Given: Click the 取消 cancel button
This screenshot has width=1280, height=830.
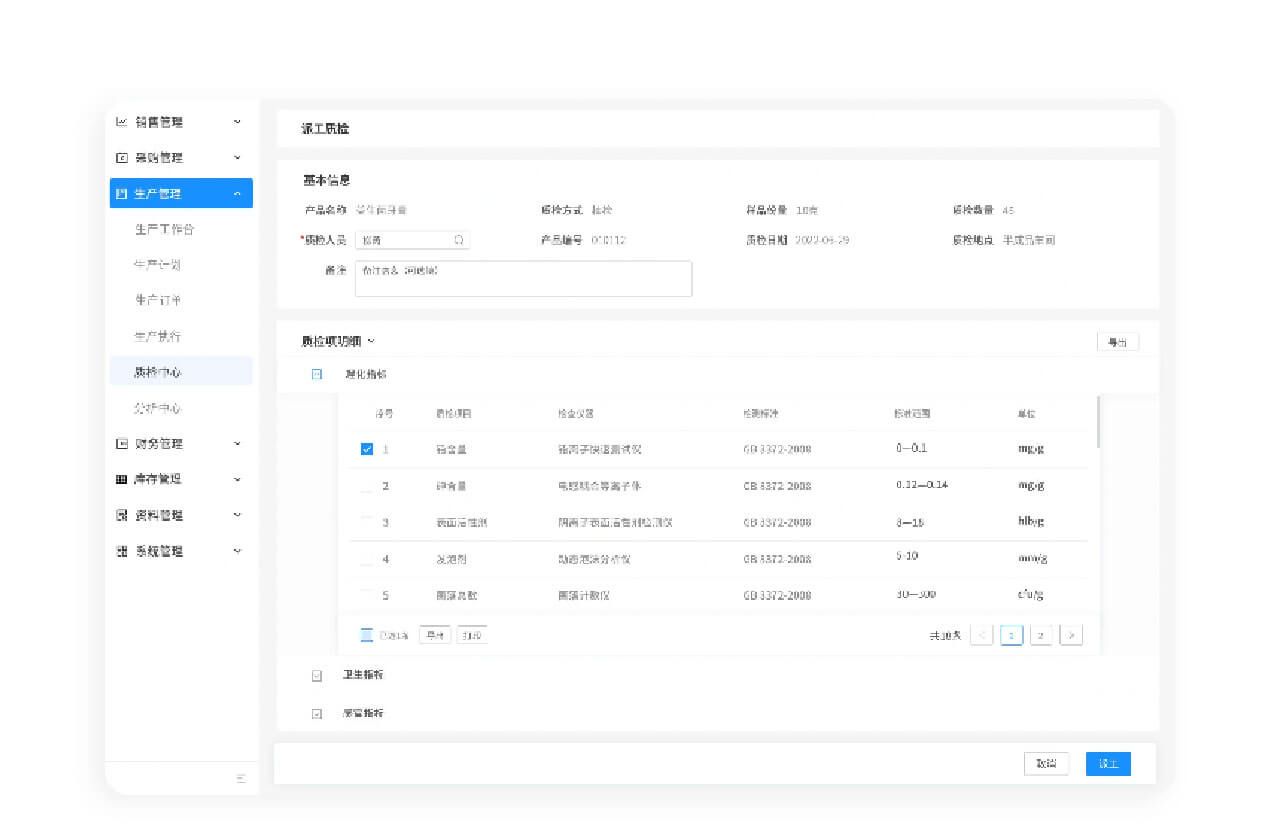Looking at the screenshot, I should click(x=1046, y=764).
